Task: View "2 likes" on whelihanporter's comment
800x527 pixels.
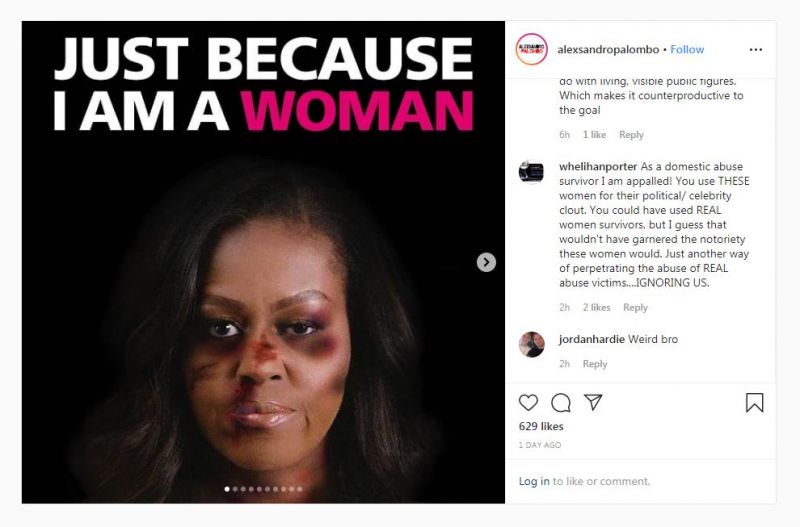Action: click(x=597, y=308)
